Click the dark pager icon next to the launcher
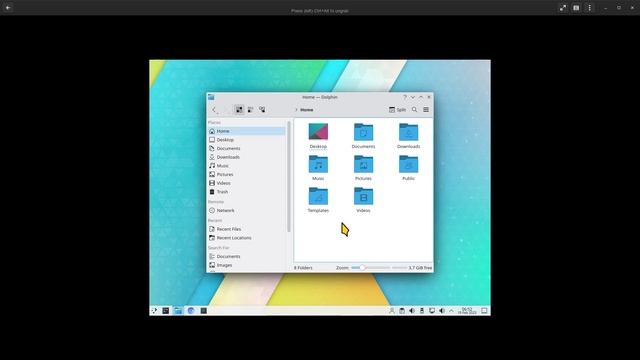This screenshot has height=360, width=640. pyautogui.click(x=165, y=311)
